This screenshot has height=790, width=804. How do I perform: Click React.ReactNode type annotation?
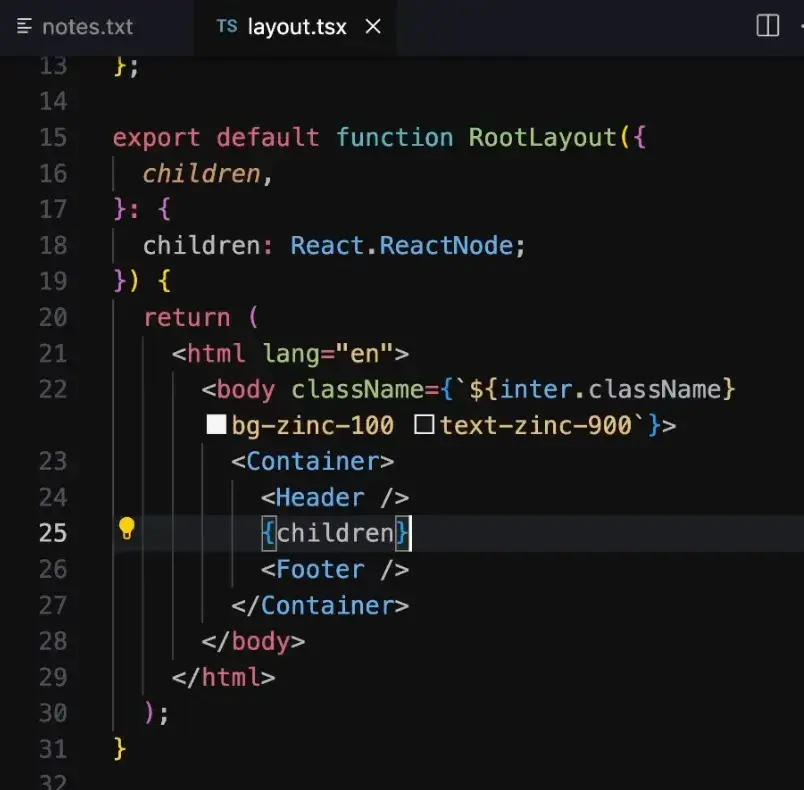[407, 245]
